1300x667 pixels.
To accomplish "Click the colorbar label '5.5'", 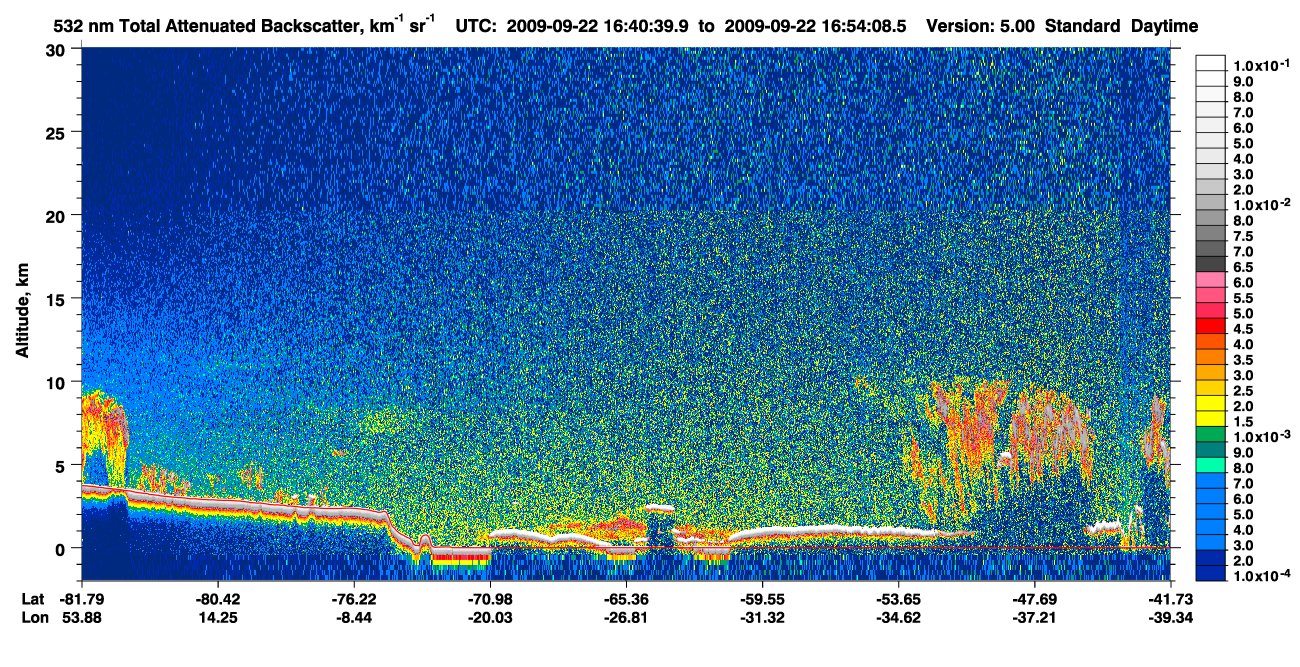I will [1244, 299].
